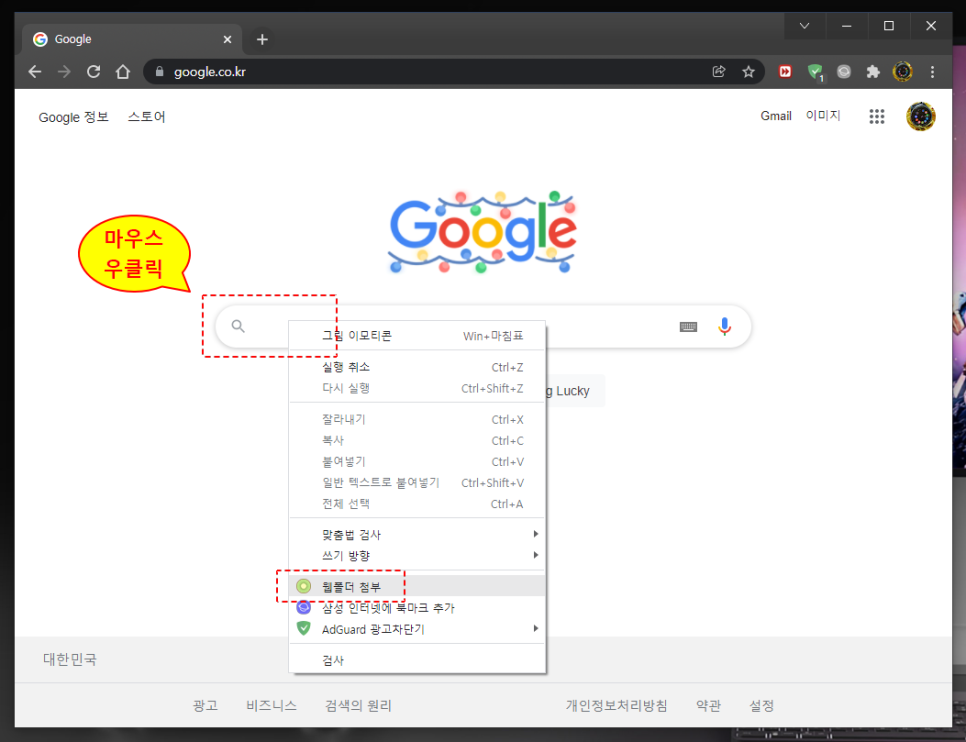Open the Extensions puzzle piece menu
This screenshot has width=966, height=742.
[x=873, y=71]
